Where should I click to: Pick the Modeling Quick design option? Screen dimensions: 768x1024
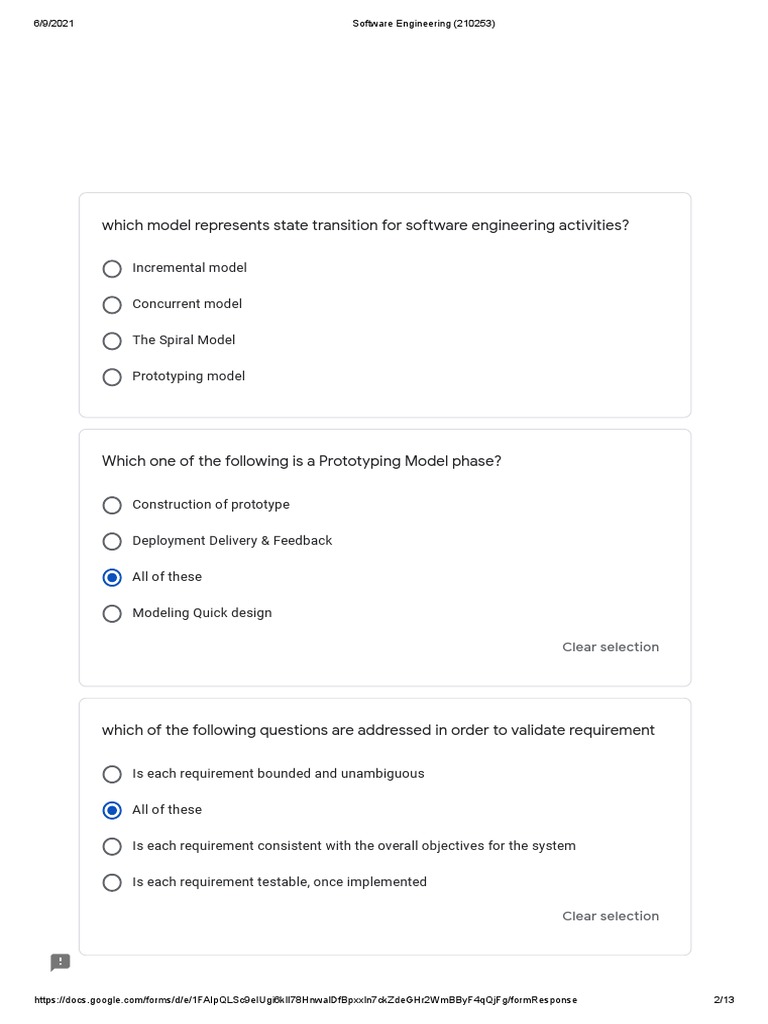(112, 613)
